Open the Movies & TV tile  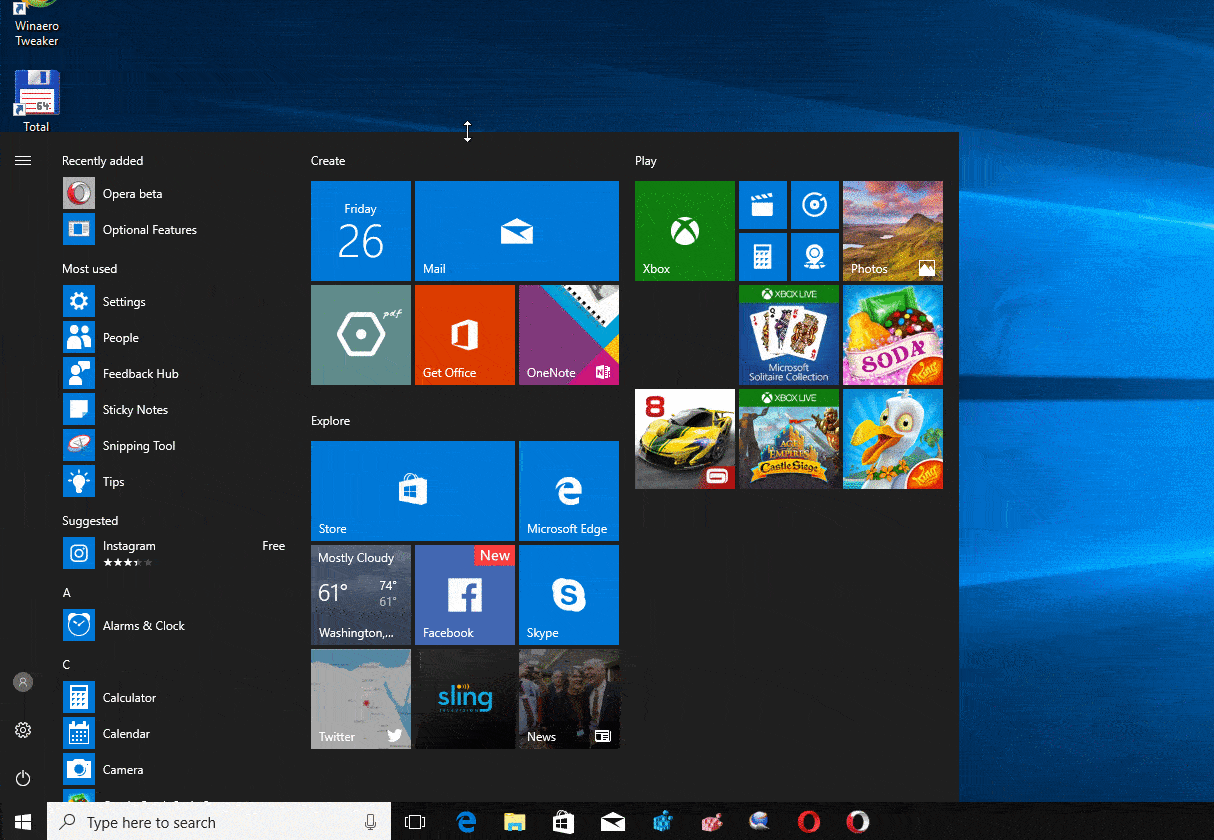tap(763, 205)
